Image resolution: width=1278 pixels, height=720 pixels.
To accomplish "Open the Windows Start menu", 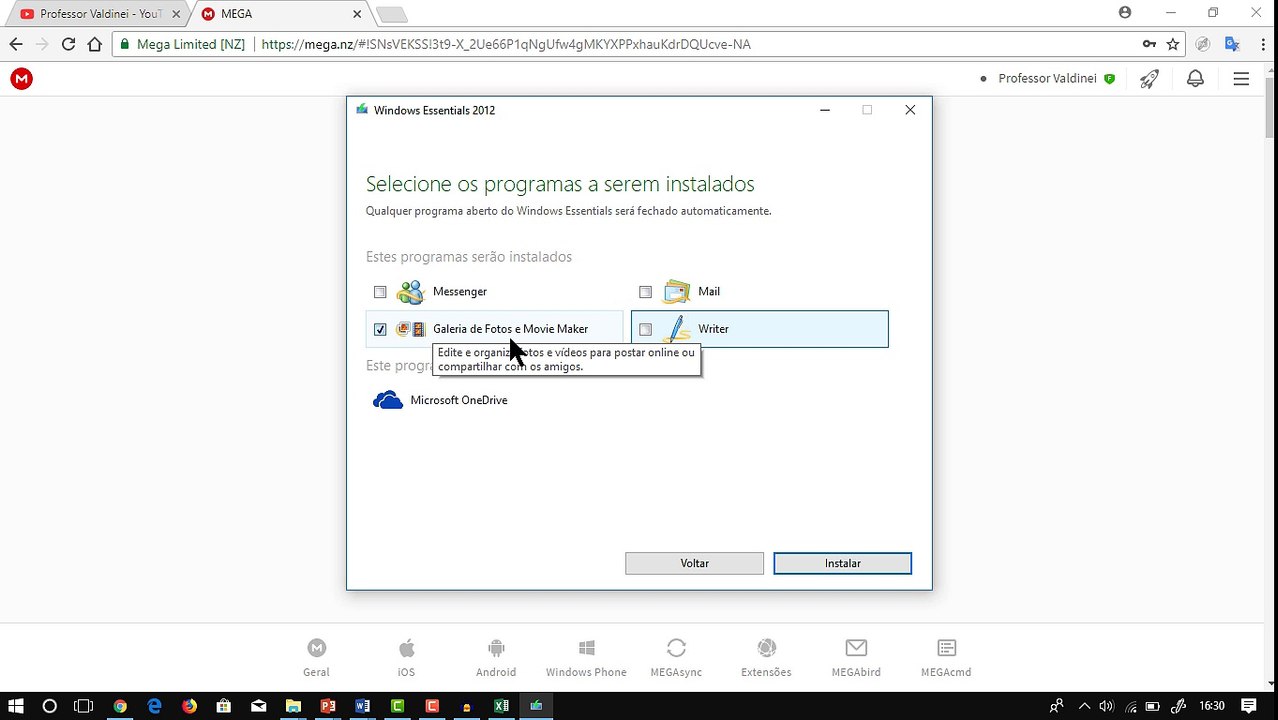I will (16, 706).
